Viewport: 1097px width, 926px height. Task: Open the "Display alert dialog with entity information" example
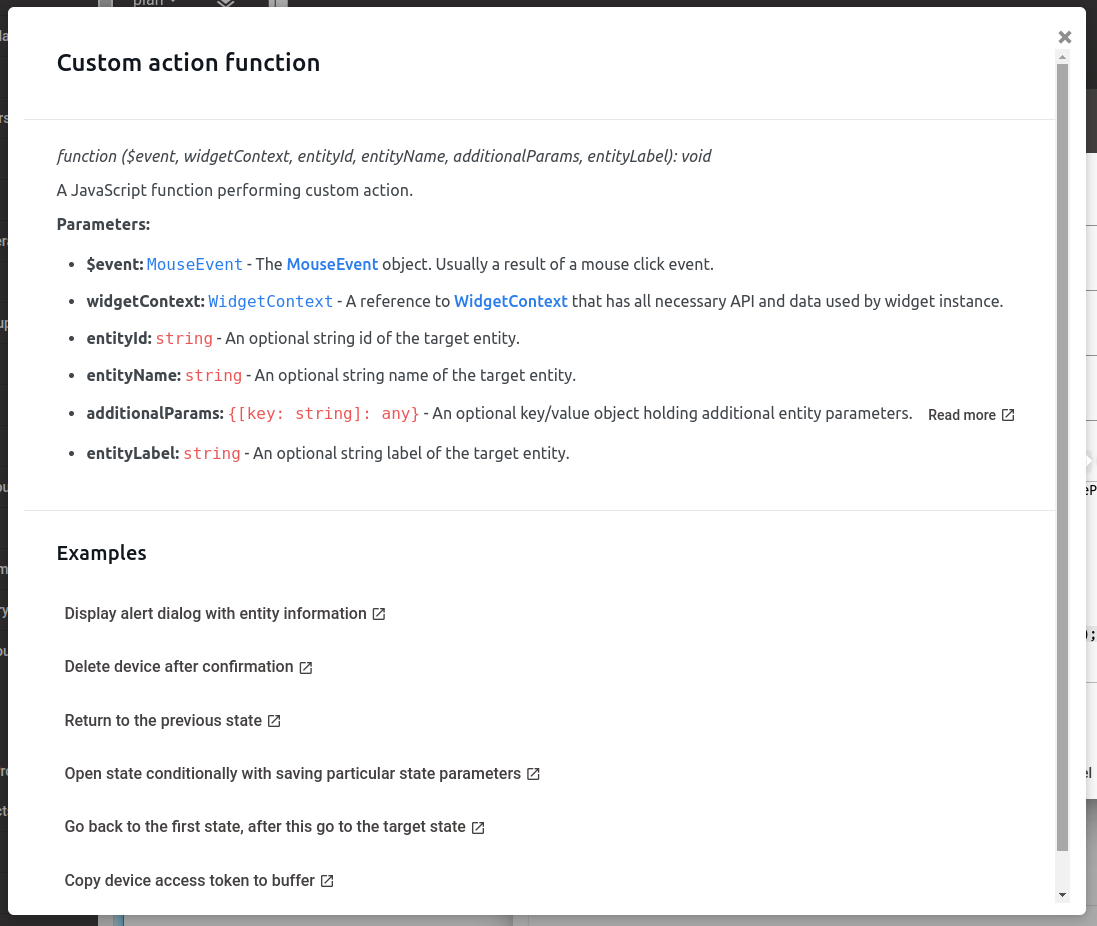[213, 613]
